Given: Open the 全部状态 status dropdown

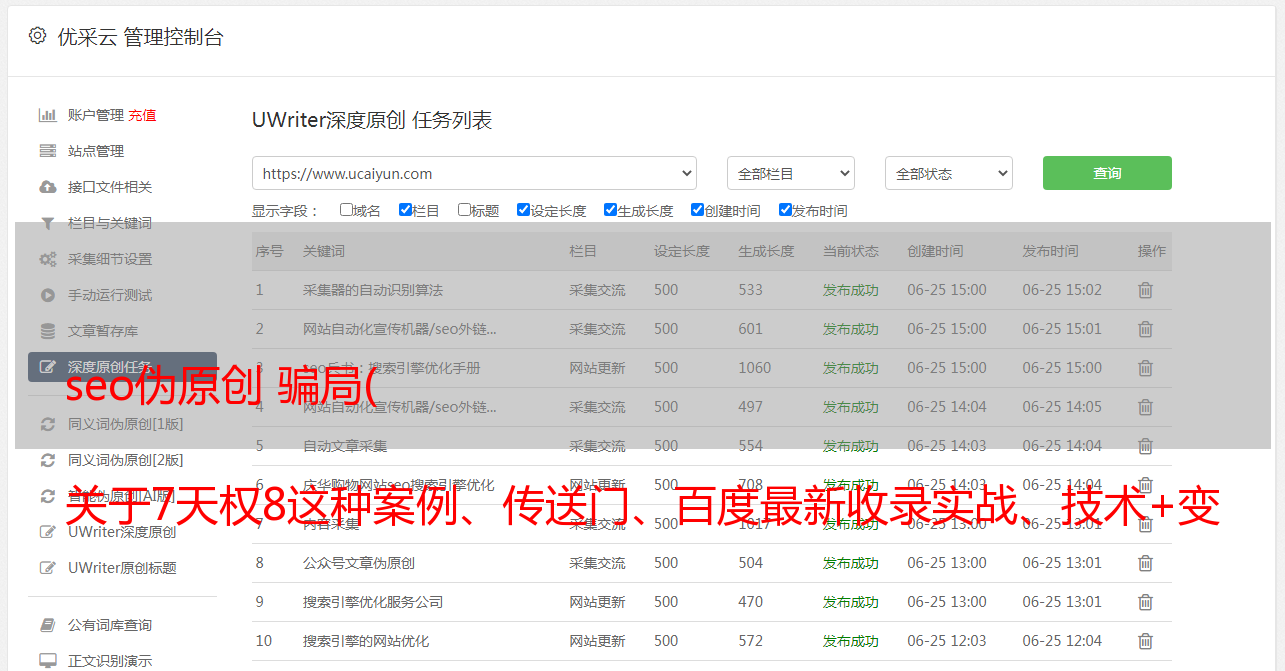Looking at the screenshot, I should 948,173.
